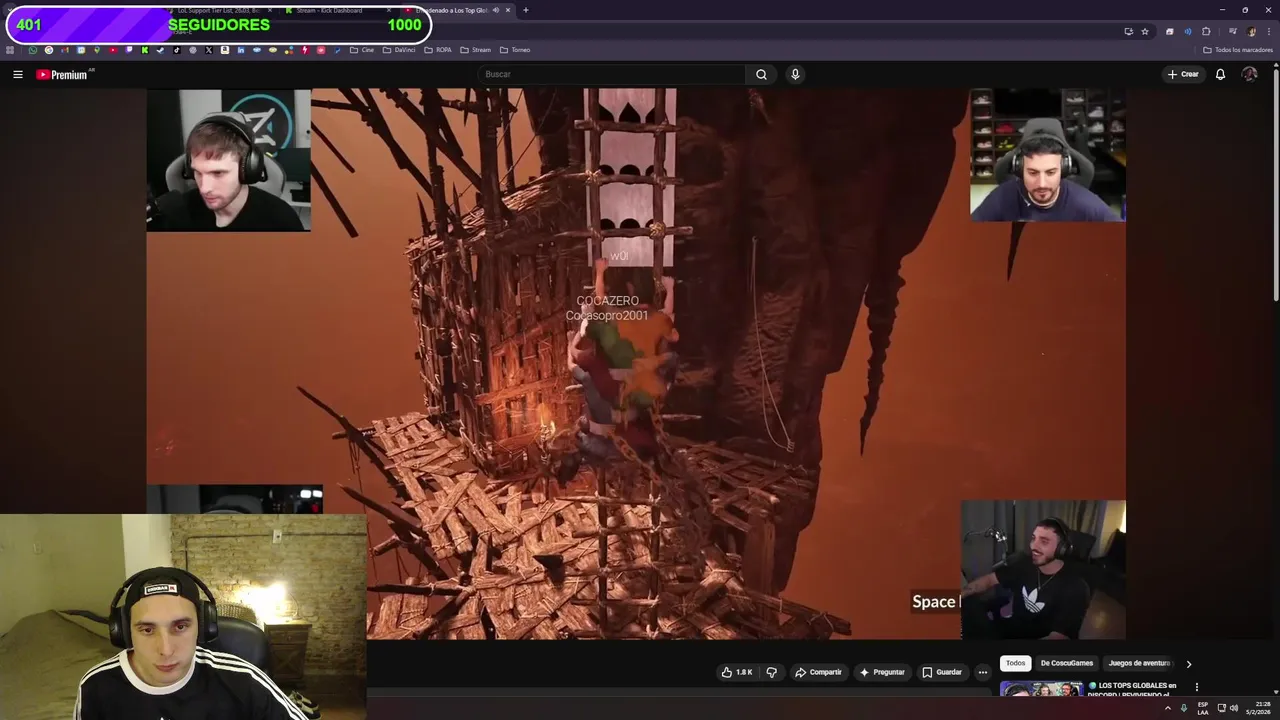Activate voice search microphone icon

795,74
